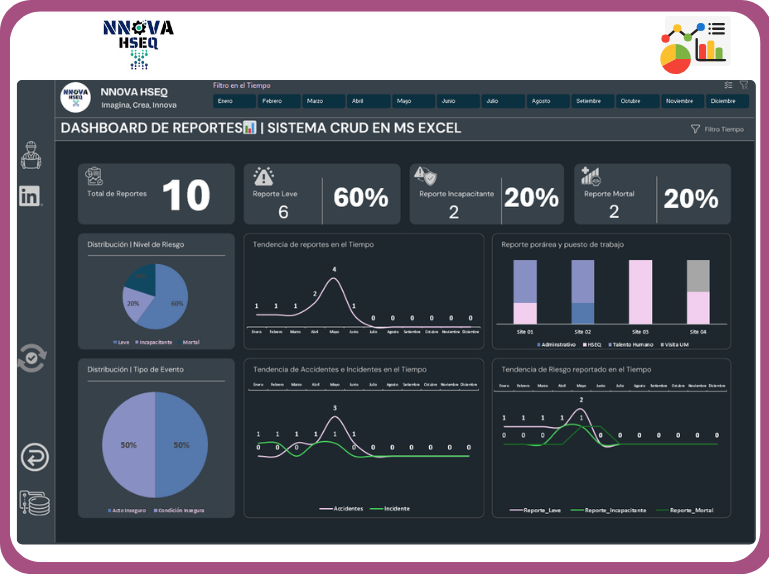Click the Reporte Leve warning icon
This screenshot has height=575, width=769.
point(264,176)
